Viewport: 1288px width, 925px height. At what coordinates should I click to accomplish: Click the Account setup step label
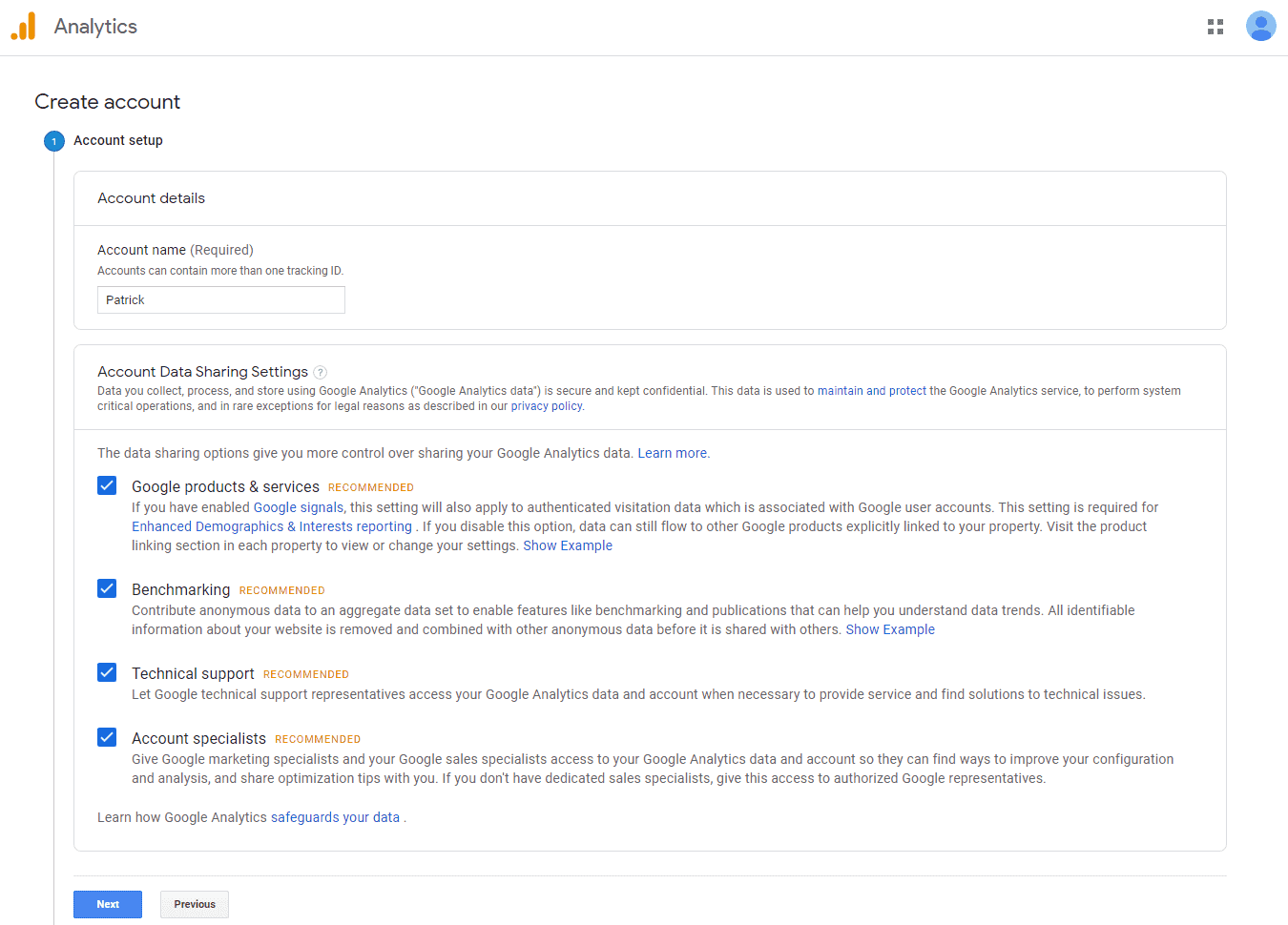pos(118,140)
